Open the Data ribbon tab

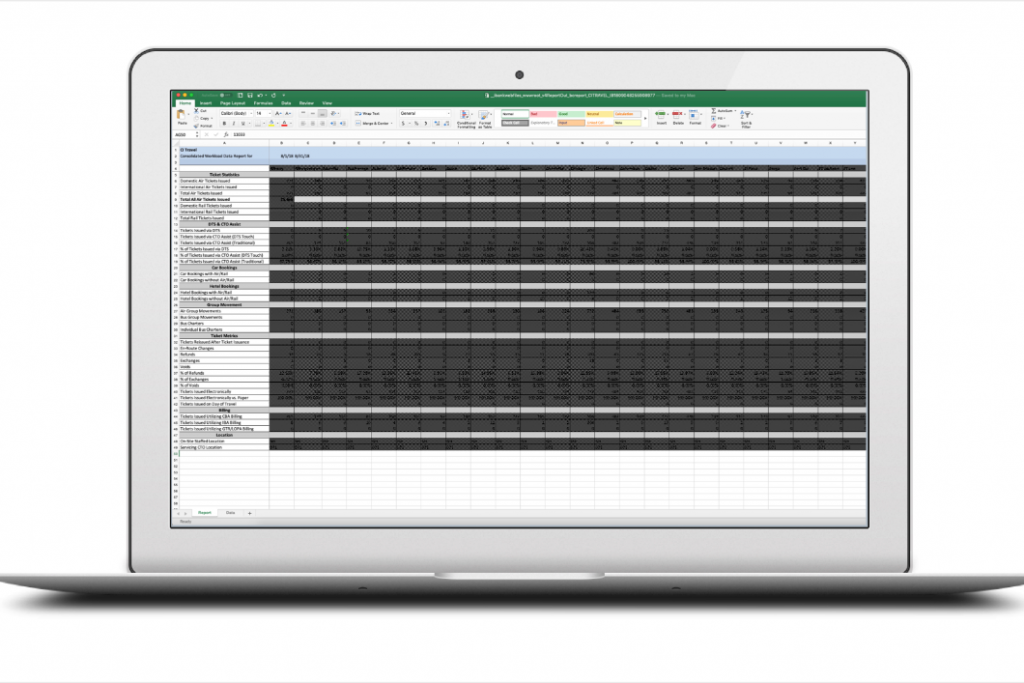[x=286, y=103]
